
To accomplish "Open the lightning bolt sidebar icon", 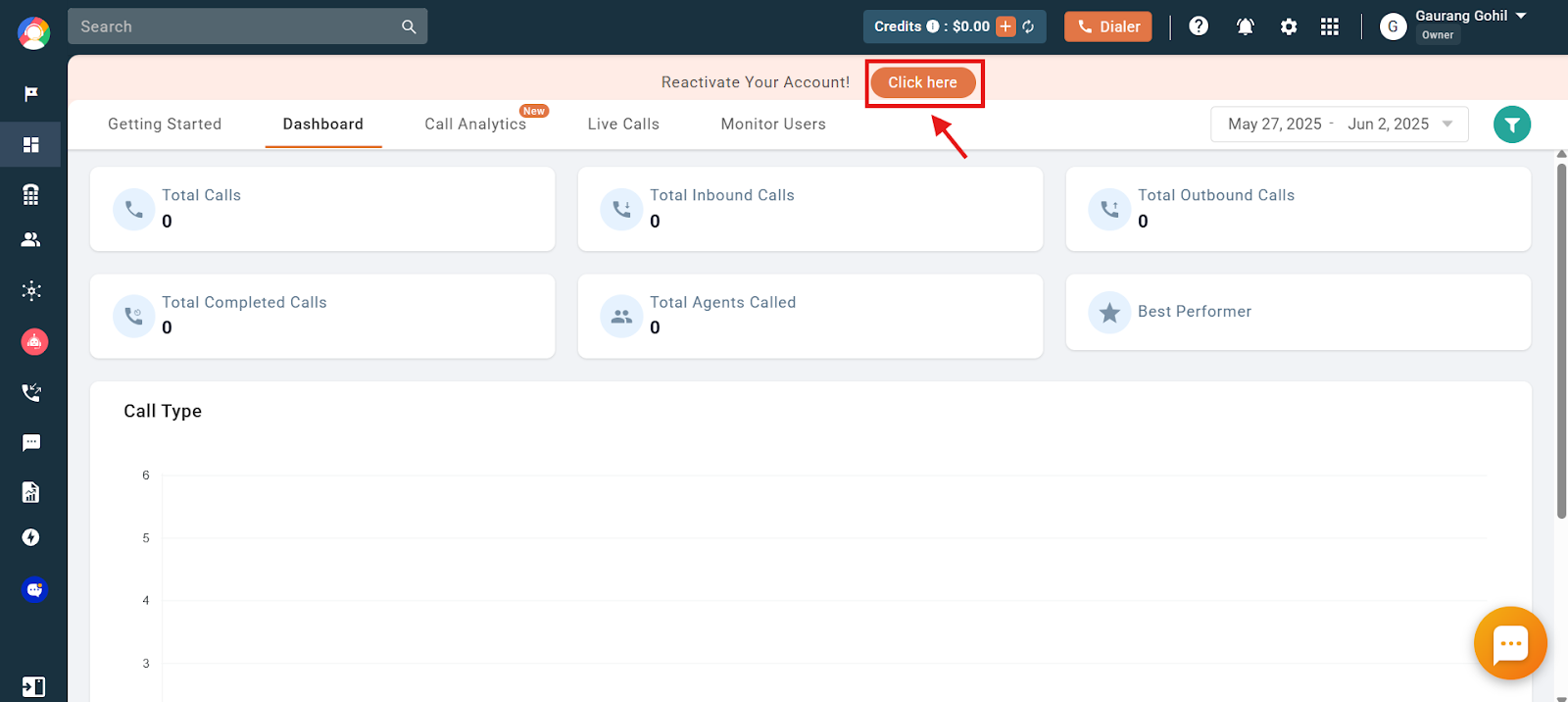I will point(31,537).
